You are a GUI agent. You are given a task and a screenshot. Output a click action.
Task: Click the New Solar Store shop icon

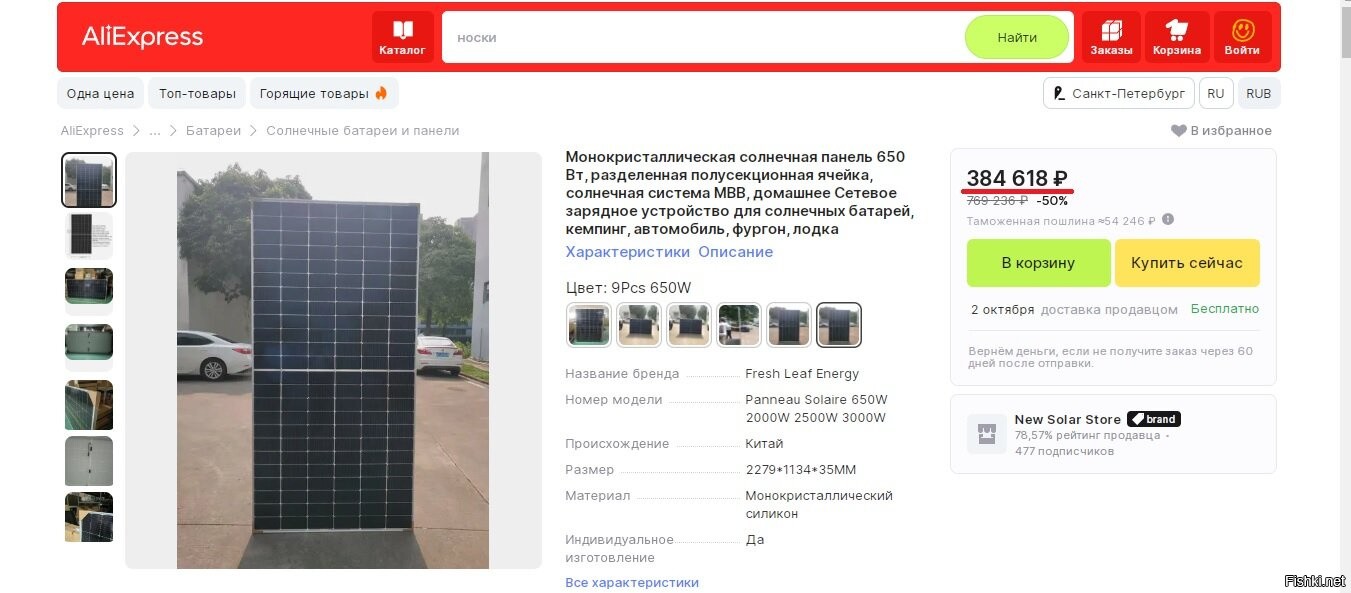(987, 434)
